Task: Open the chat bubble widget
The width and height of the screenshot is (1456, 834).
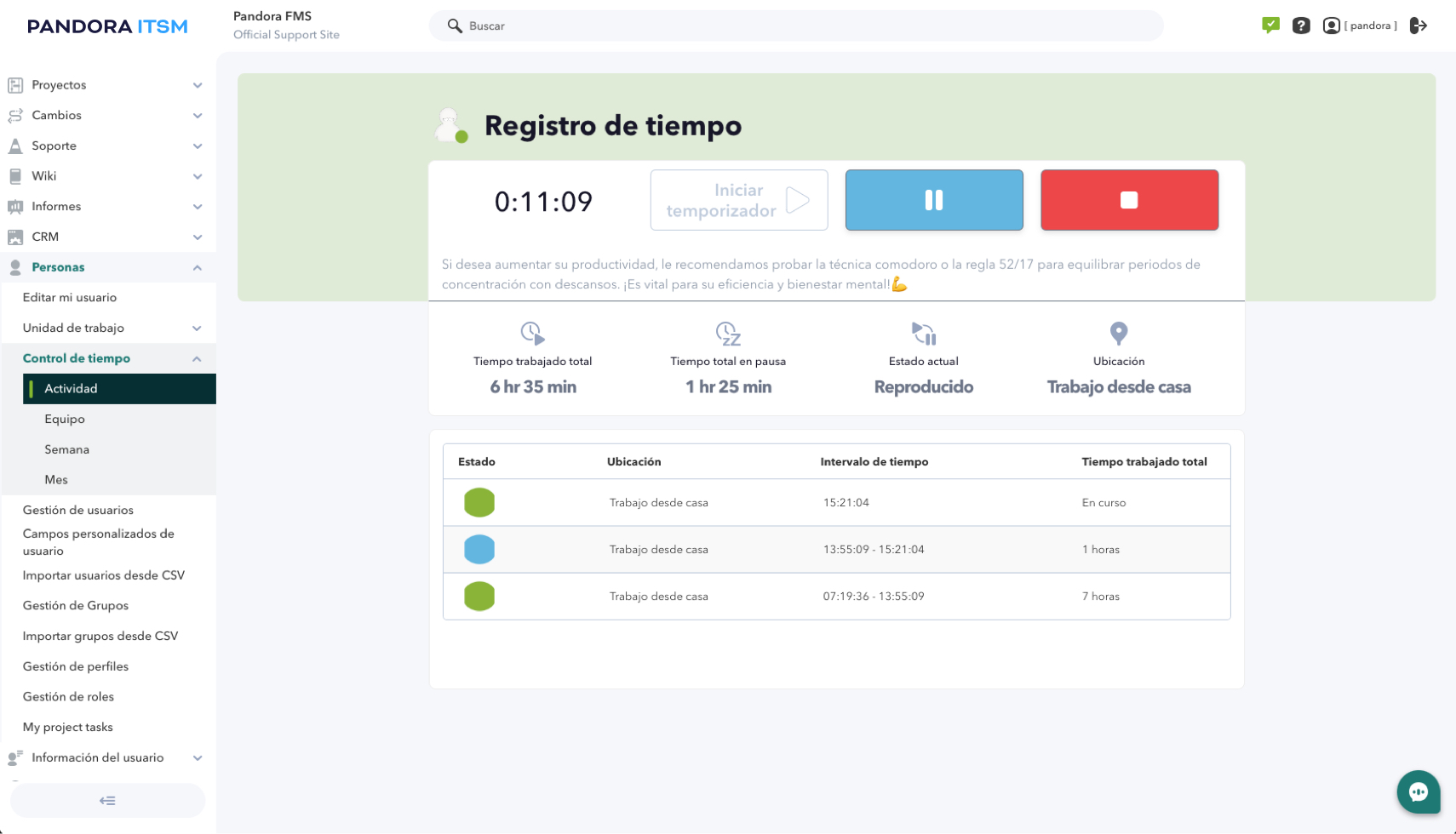Action: tap(1419, 792)
